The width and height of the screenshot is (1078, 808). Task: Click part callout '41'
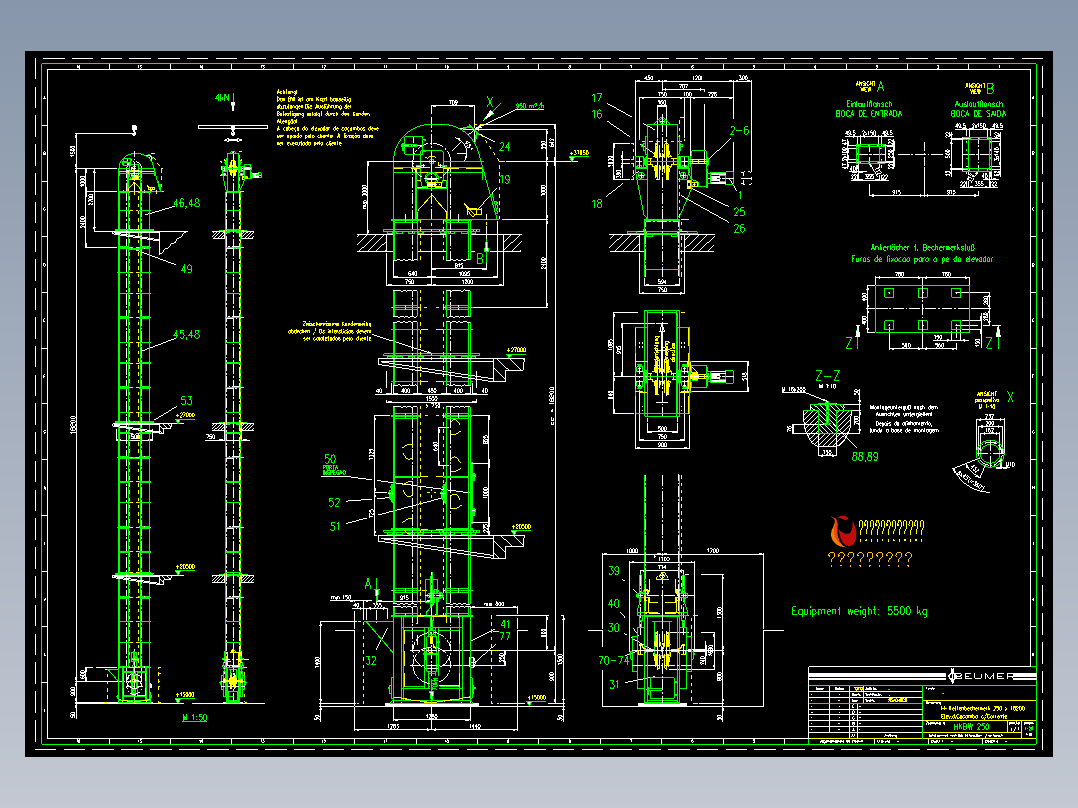coord(505,624)
